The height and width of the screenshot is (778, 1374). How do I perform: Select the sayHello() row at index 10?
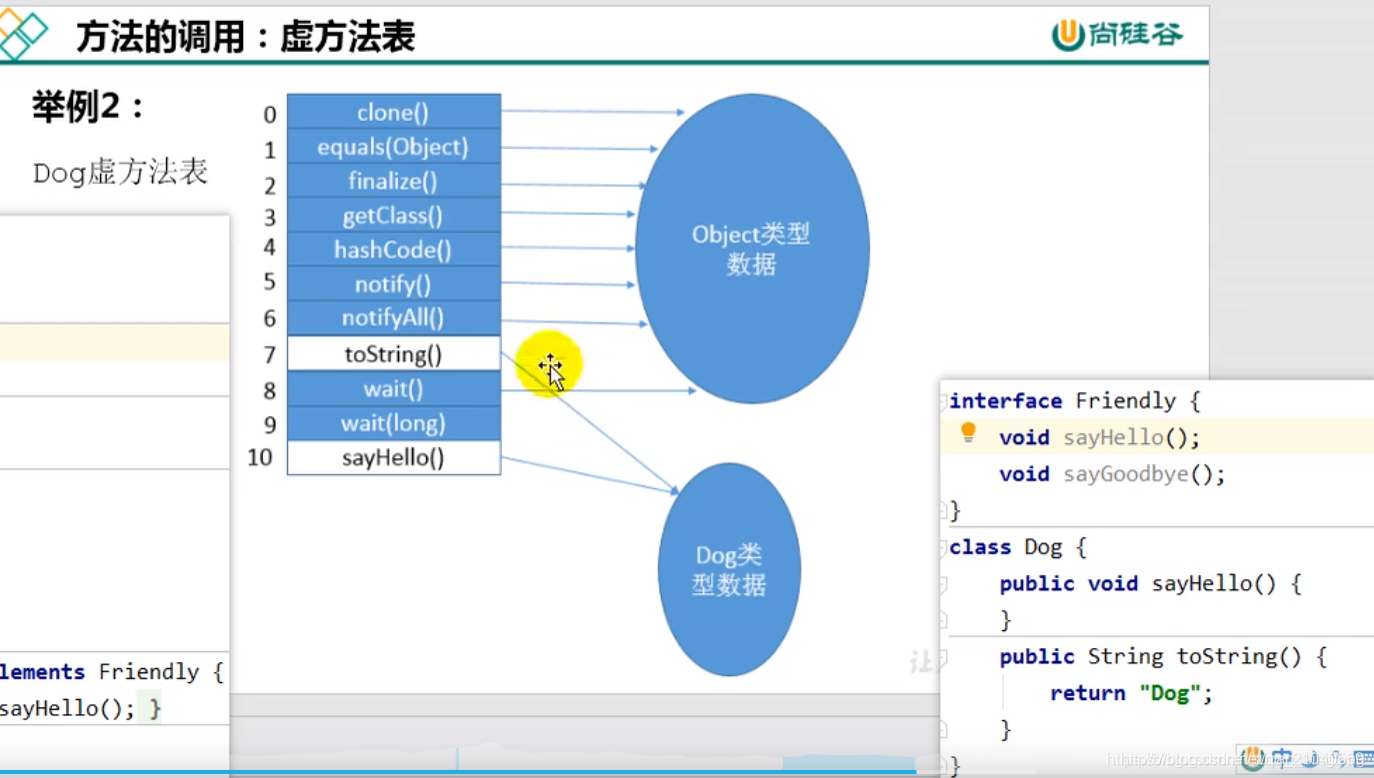click(x=393, y=457)
